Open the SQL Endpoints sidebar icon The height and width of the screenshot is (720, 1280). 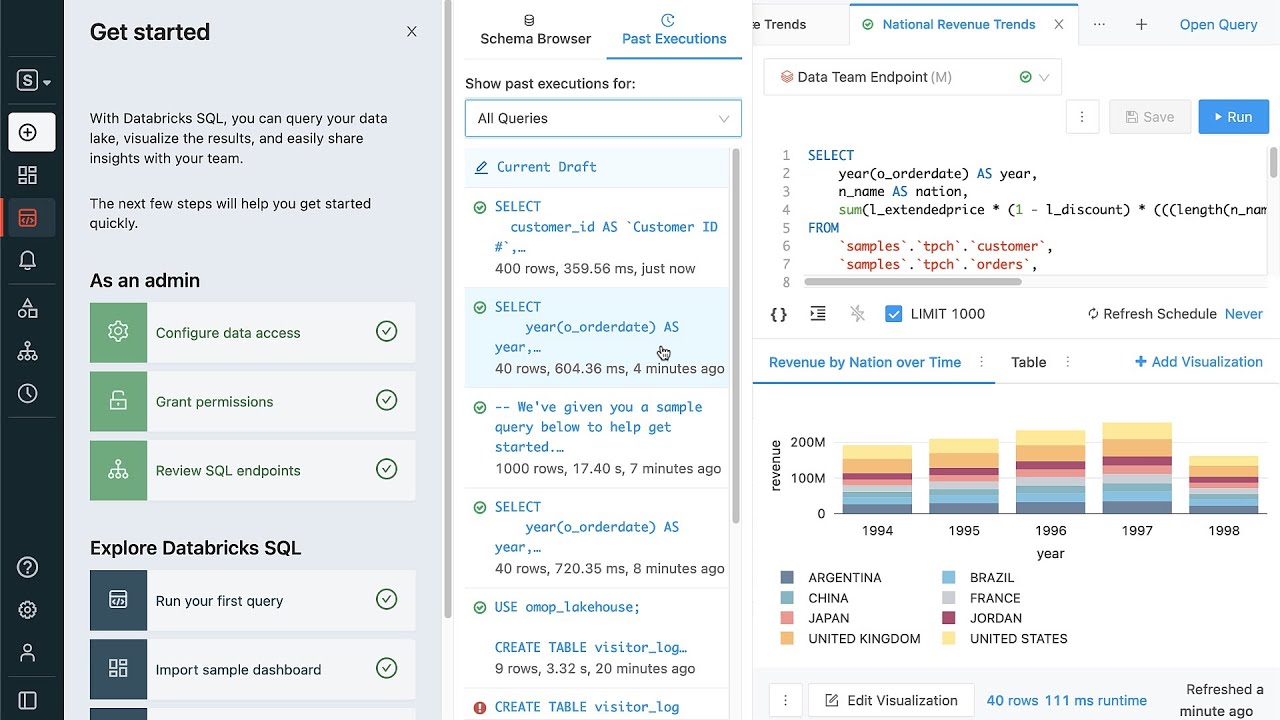(x=28, y=352)
